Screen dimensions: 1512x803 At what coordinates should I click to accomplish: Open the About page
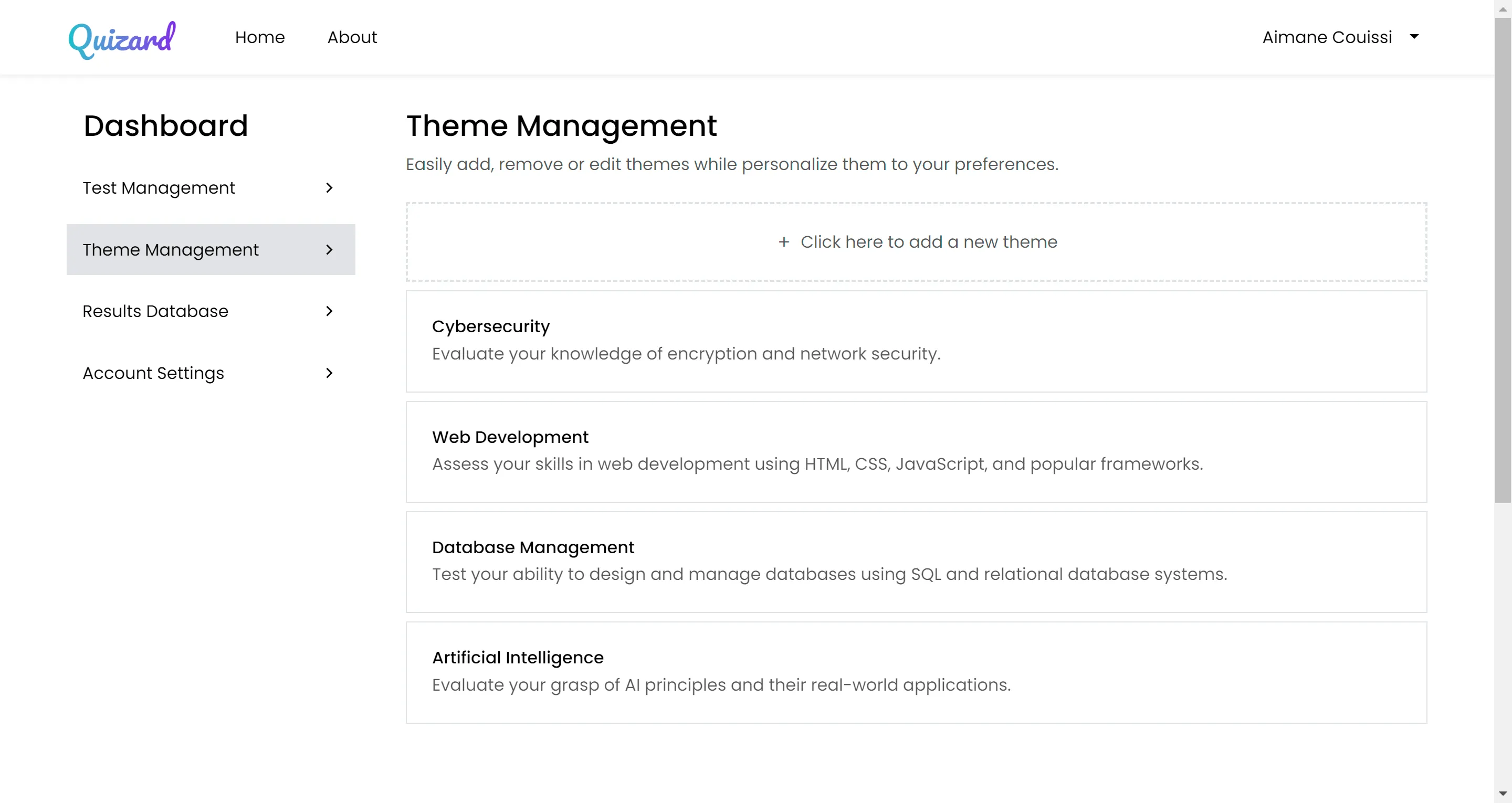(x=352, y=37)
